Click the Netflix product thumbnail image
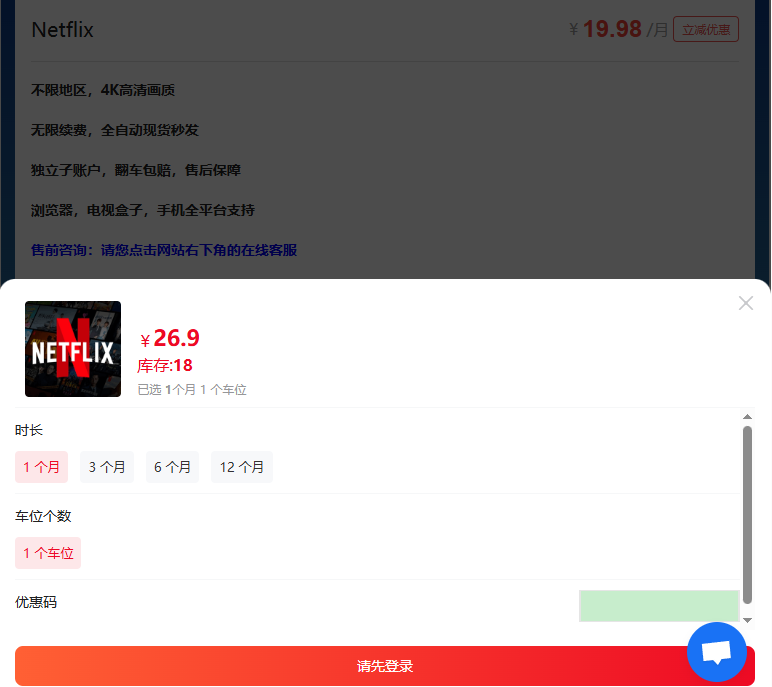Viewport: 772px width, 687px height. point(73,349)
